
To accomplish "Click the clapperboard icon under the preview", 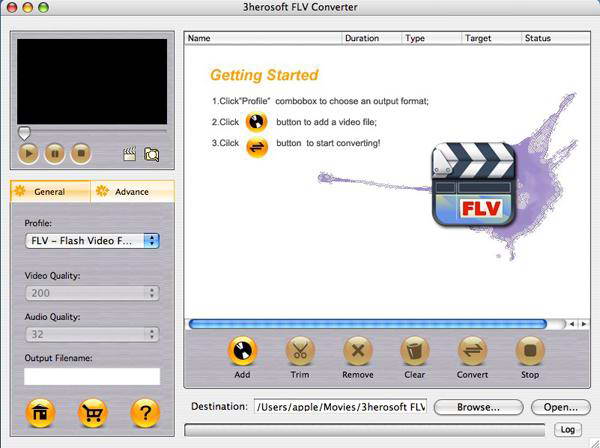I will pyautogui.click(x=129, y=154).
